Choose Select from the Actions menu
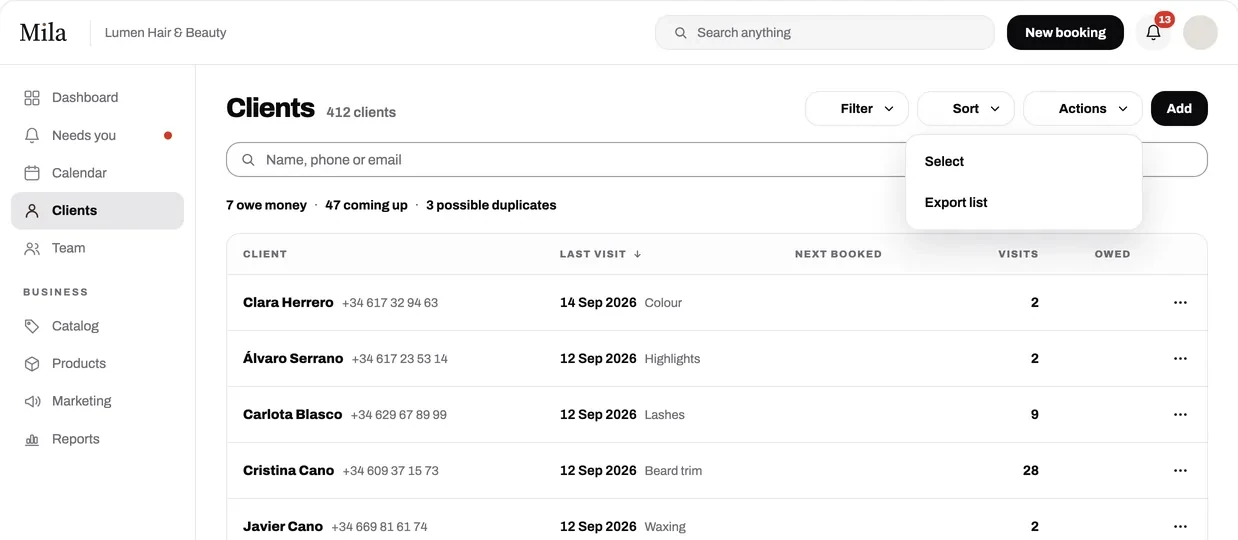This screenshot has width=1238, height=540. [x=1024, y=161]
